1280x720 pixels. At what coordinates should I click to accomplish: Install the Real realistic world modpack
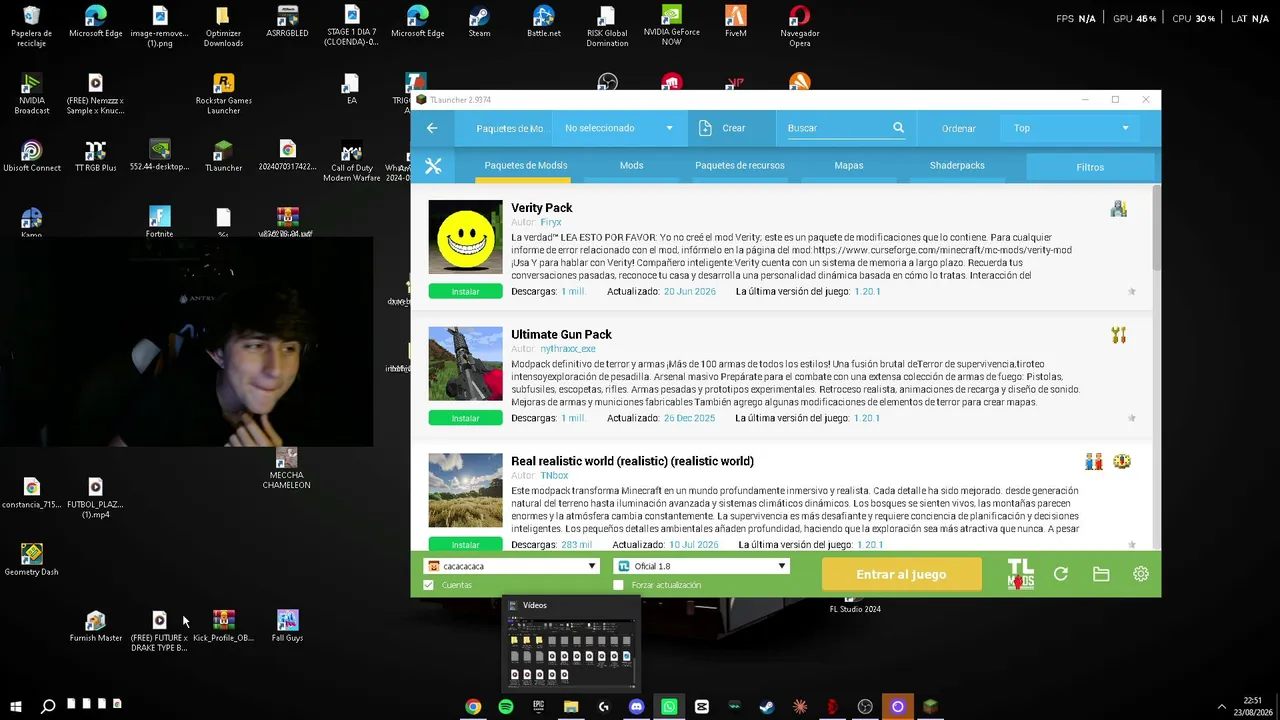[x=465, y=545]
